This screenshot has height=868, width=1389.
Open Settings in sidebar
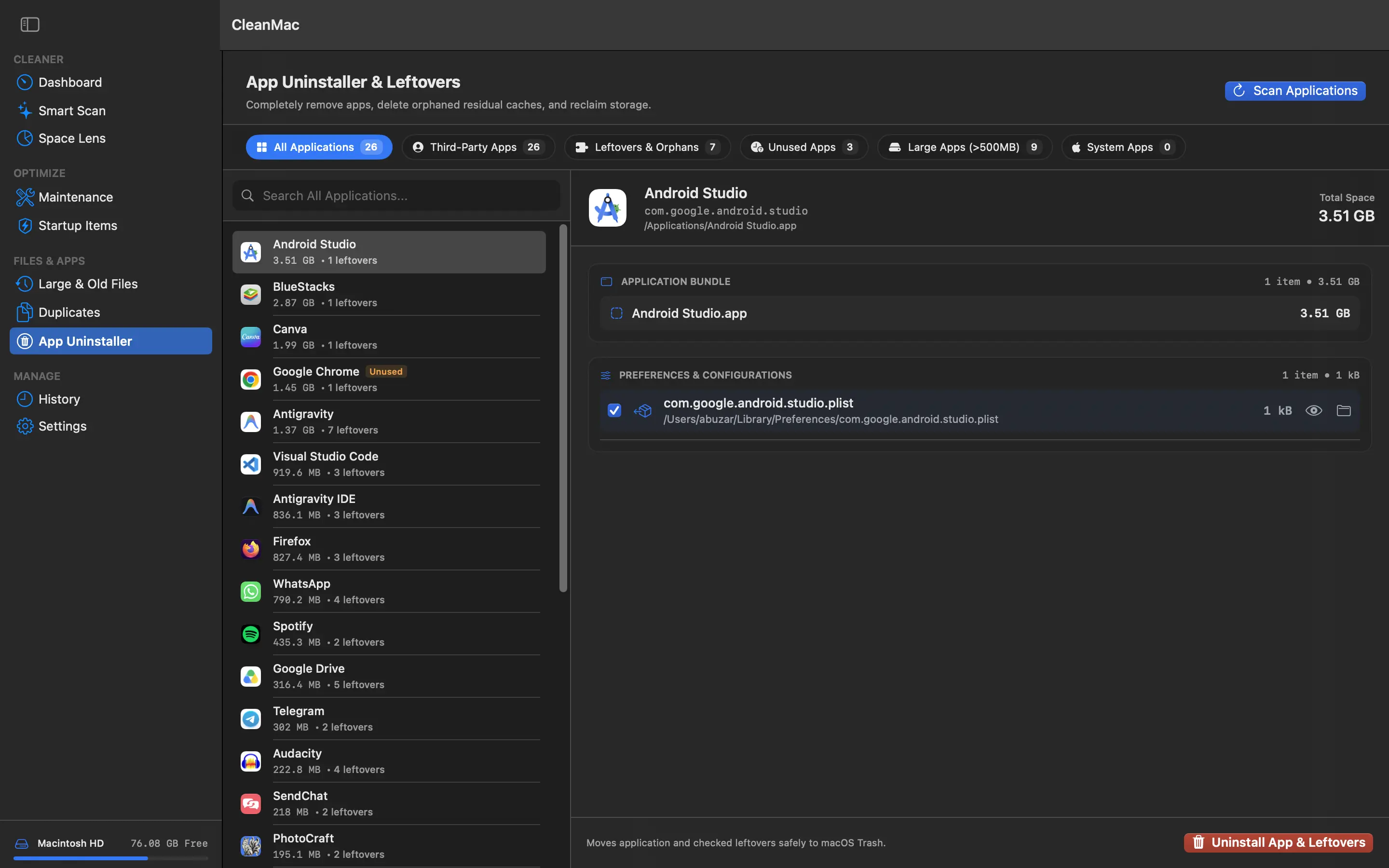(111, 426)
